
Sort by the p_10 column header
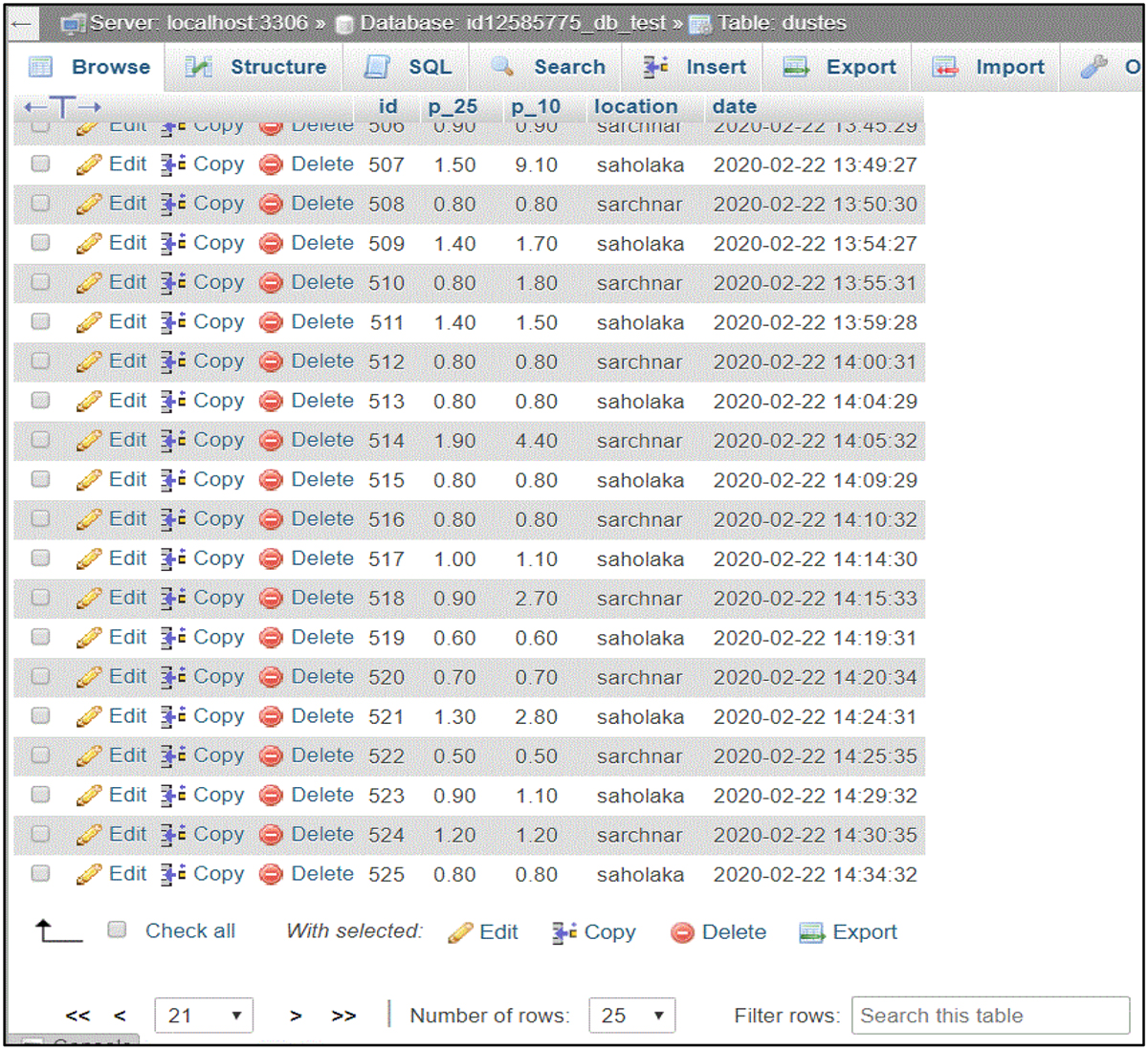536,107
